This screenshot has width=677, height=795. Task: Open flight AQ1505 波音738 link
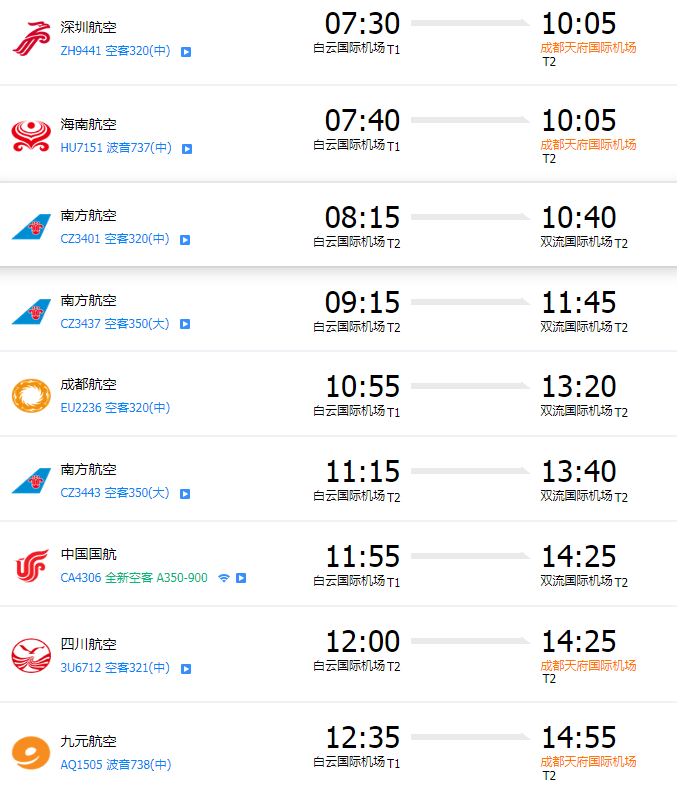click(x=116, y=764)
